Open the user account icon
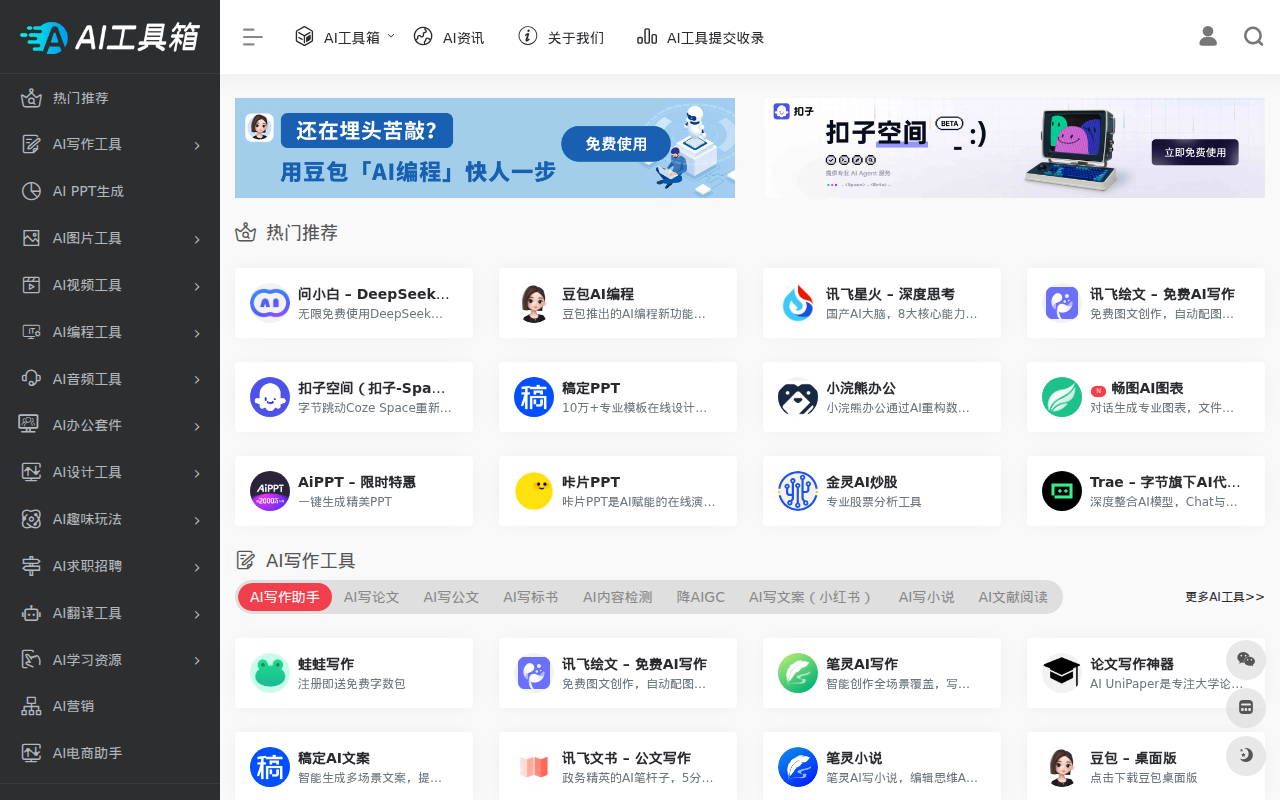The image size is (1280, 800). pos(1208,36)
